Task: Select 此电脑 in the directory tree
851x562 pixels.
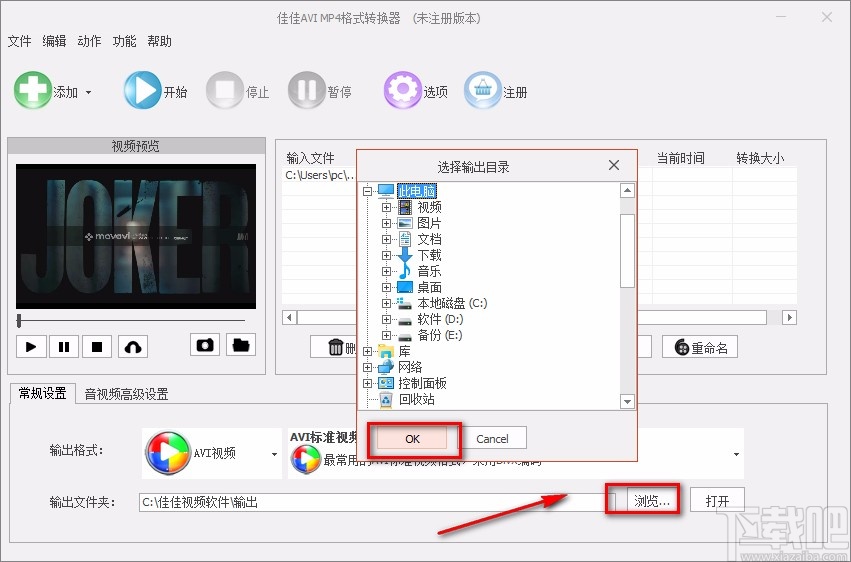Action: [417, 191]
